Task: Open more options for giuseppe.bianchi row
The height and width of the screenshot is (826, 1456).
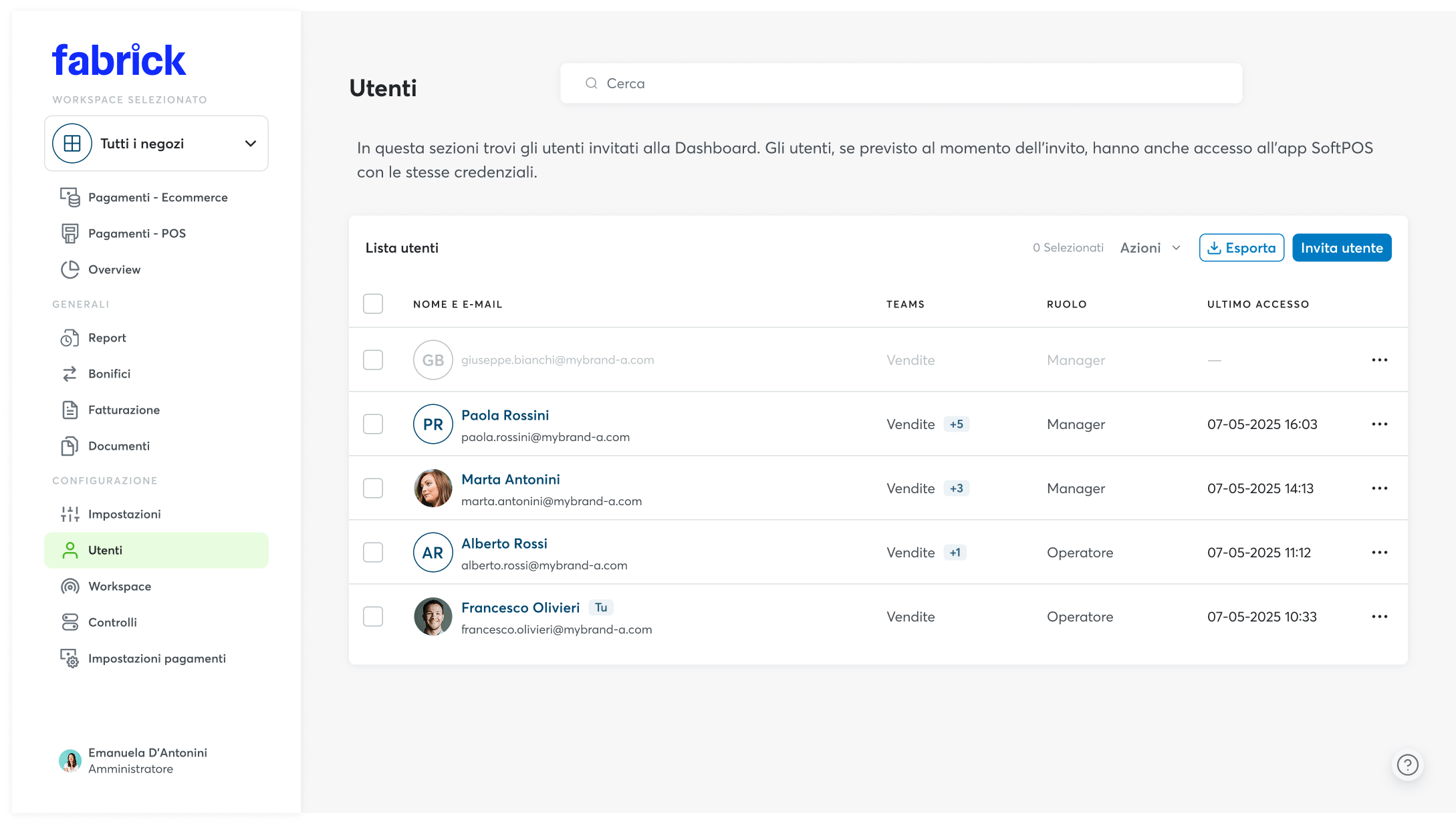Action: [x=1380, y=360]
